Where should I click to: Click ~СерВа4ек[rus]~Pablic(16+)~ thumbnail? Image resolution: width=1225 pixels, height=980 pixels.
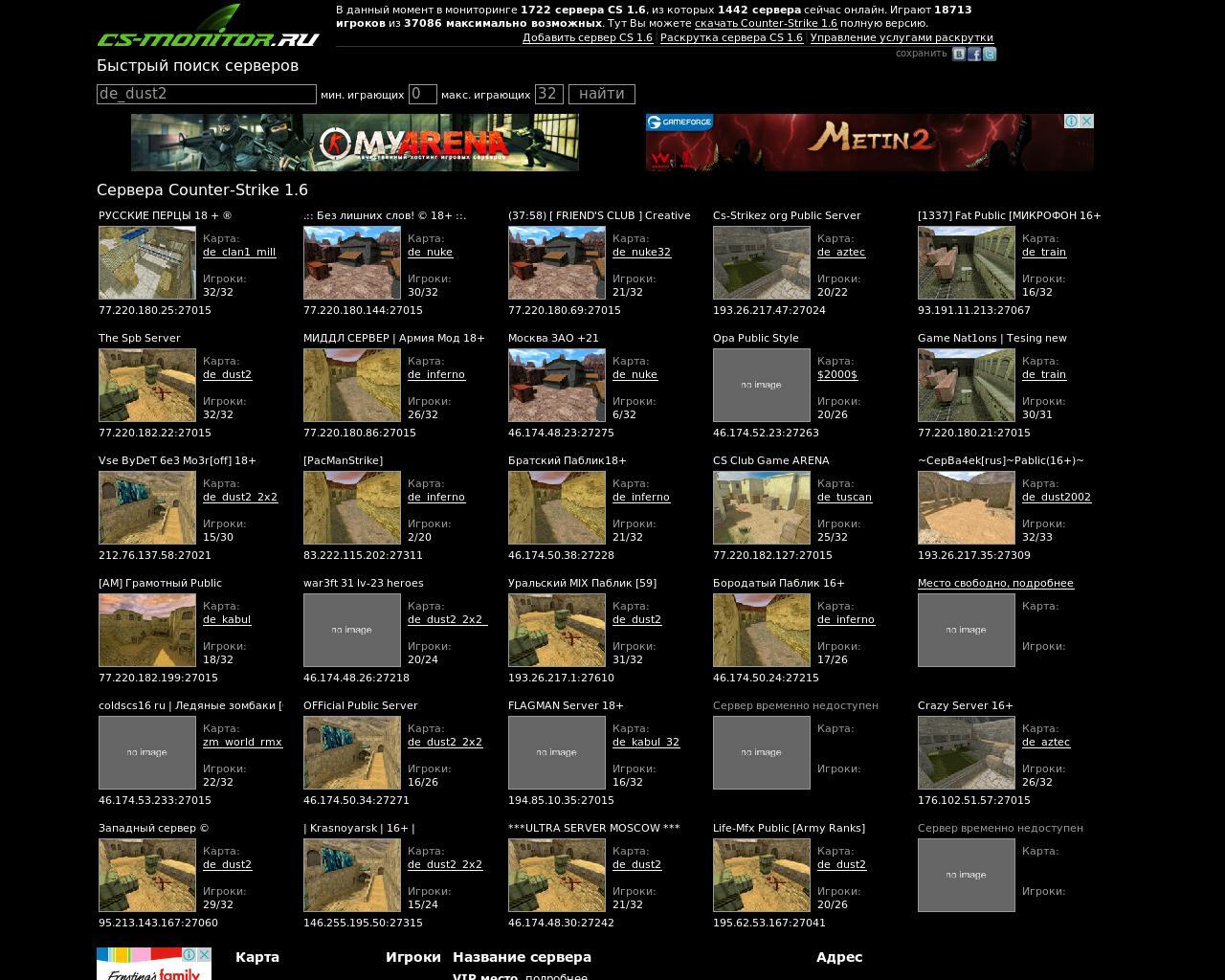967,507
